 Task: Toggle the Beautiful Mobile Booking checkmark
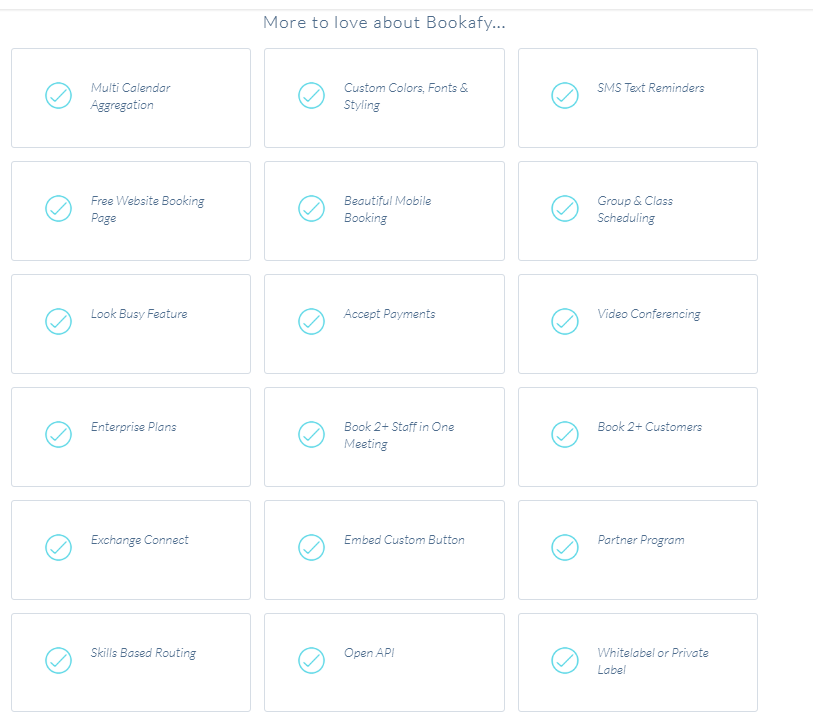tap(311, 209)
